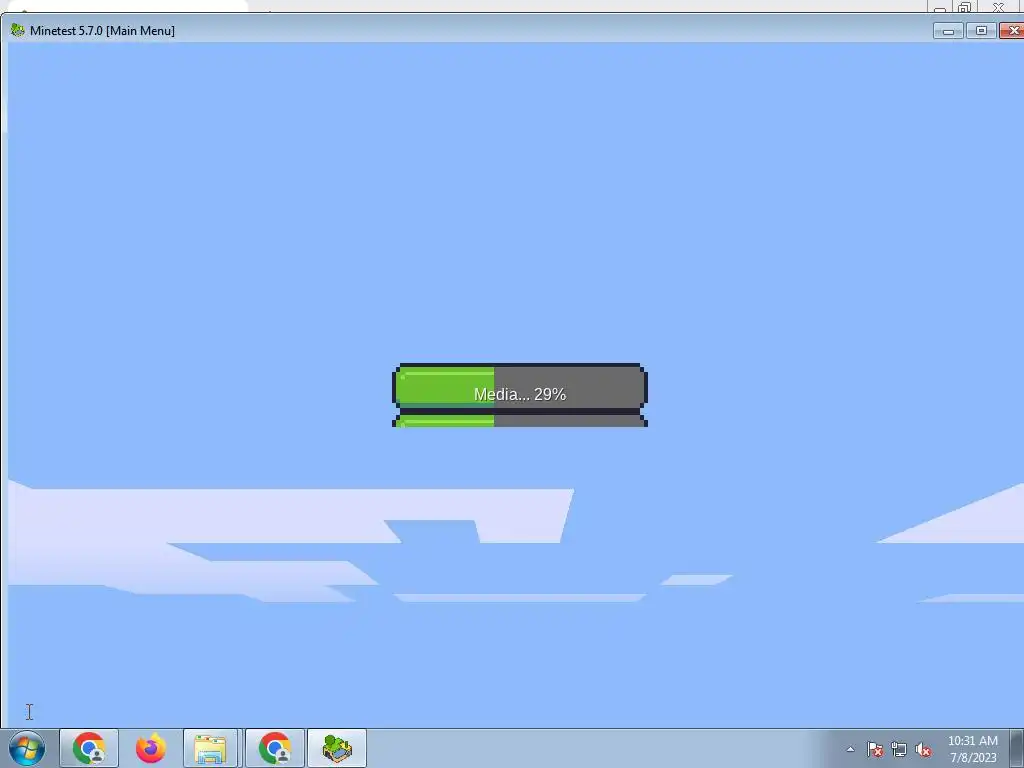Click the Minetest icon in title bar
1024x768 pixels.
pos(18,30)
